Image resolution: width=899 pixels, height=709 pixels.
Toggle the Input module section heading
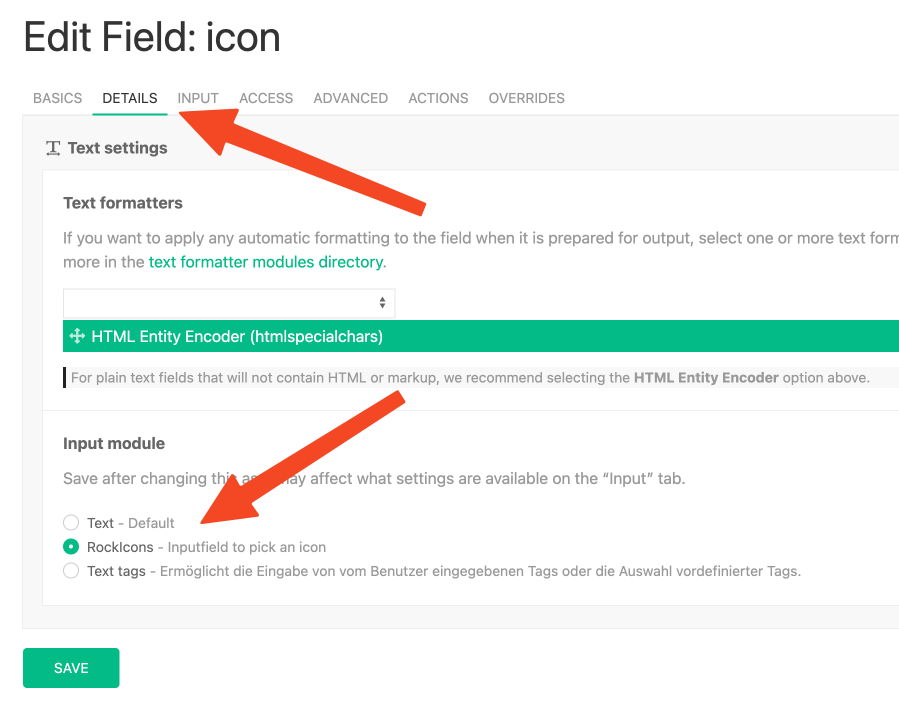[x=114, y=443]
